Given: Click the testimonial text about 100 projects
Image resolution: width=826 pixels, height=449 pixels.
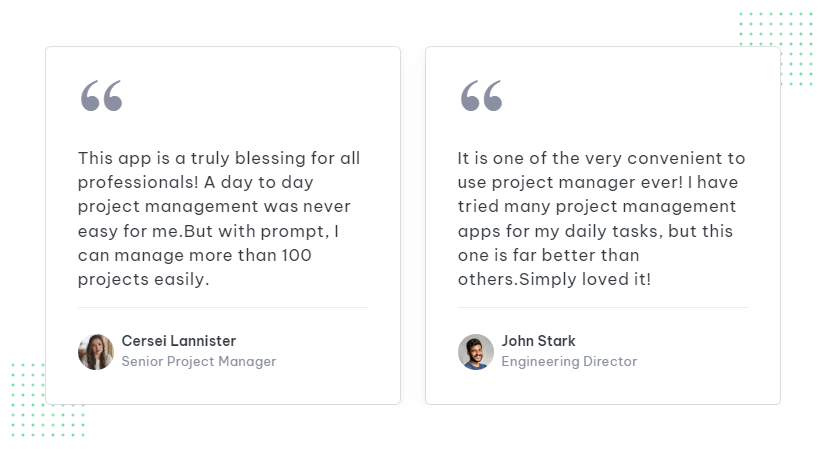Looking at the screenshot, I should (219, 219).
